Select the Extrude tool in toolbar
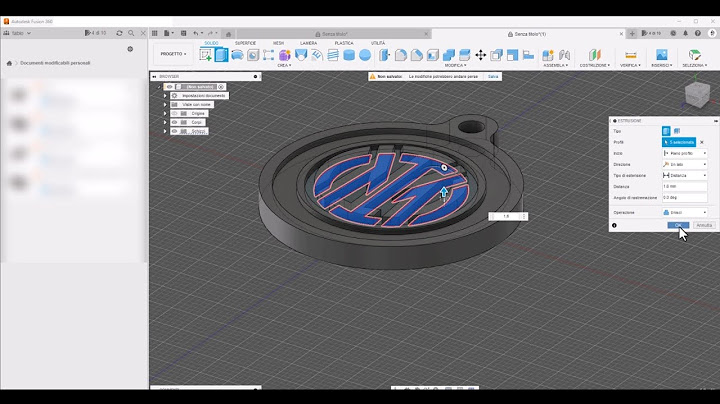 pyautogui.click(x=221, y=55)
